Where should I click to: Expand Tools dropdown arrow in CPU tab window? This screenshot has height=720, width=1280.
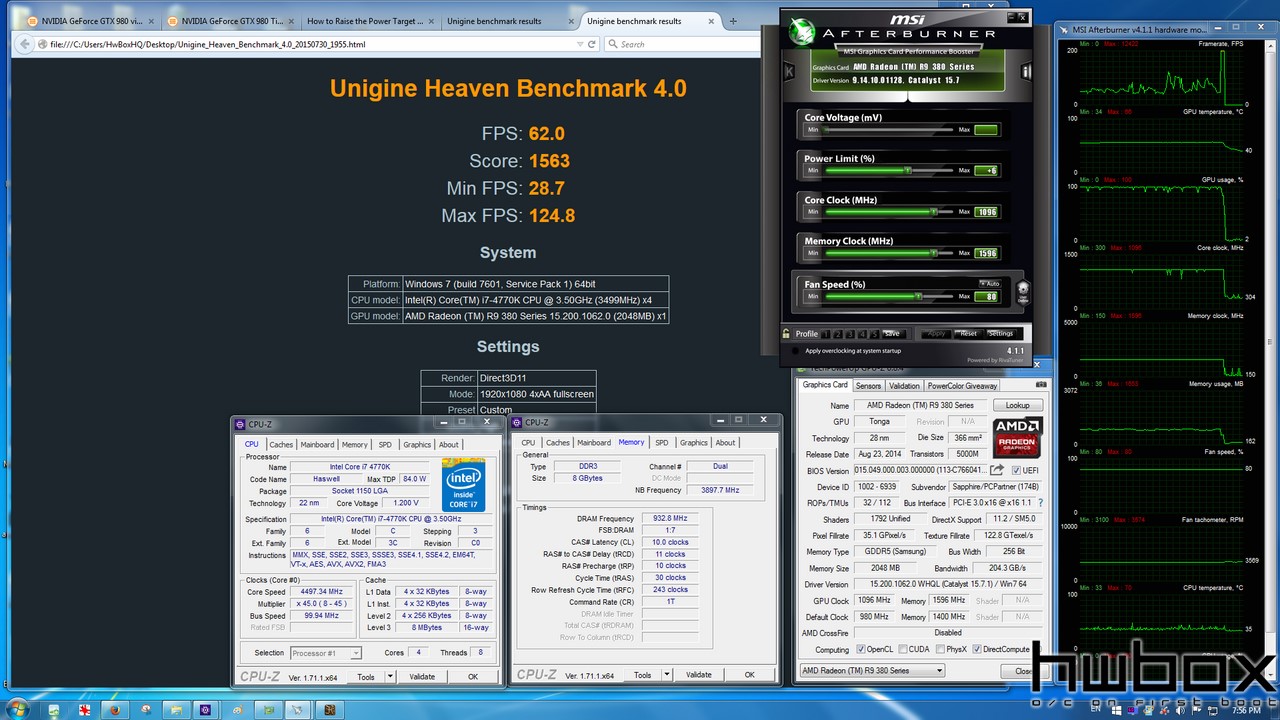point(388,677)
